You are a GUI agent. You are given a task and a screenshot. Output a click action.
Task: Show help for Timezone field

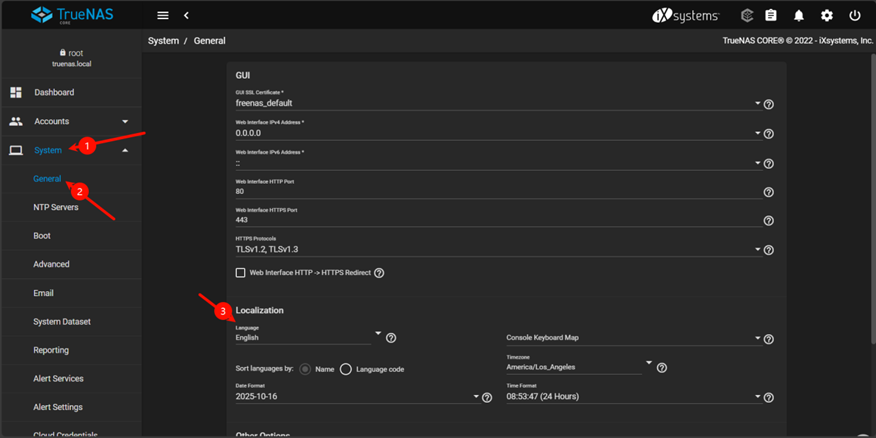(x=662, y=368)
